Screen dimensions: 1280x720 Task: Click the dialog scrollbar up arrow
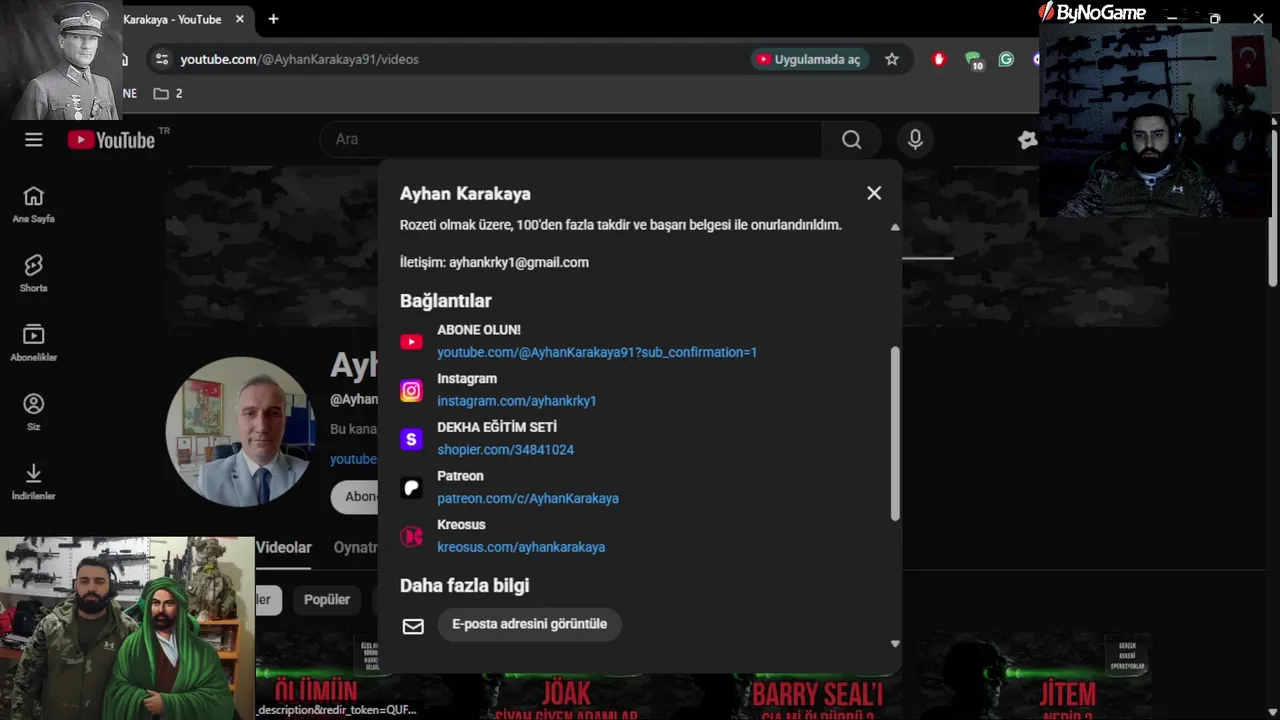click(x=895, y=228)
